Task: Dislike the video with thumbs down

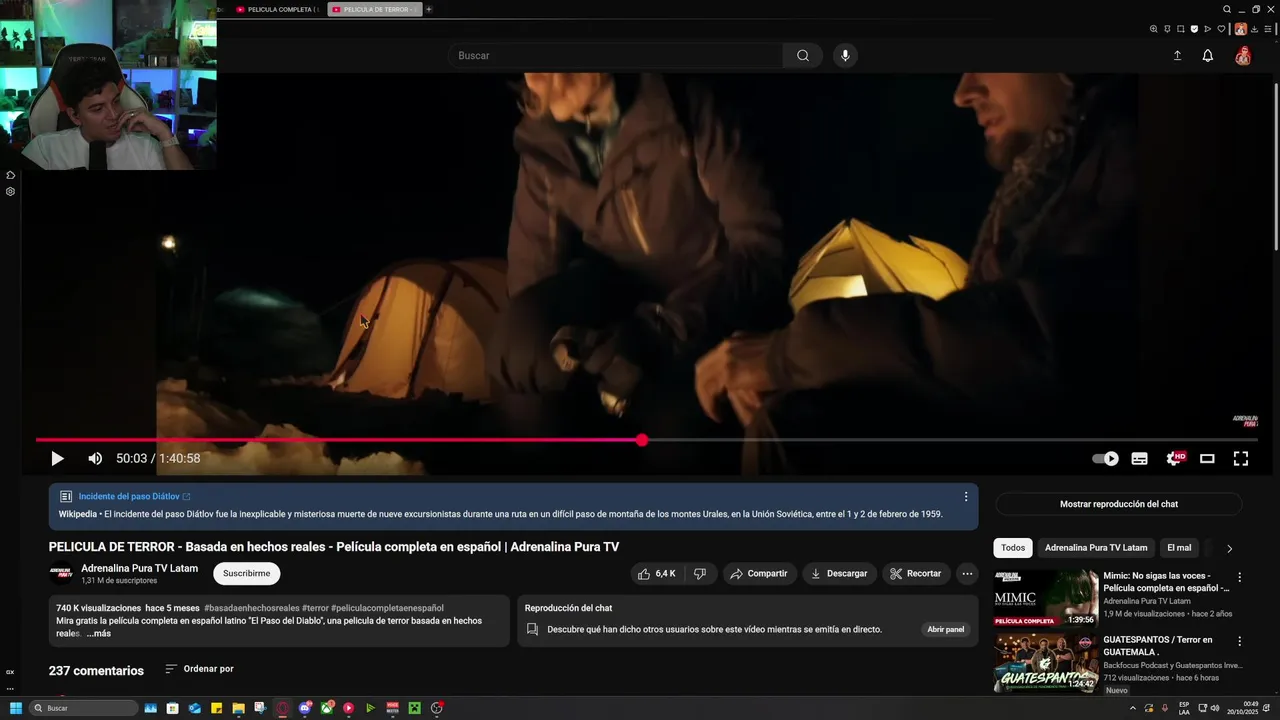Action: (x=700, y=574)
